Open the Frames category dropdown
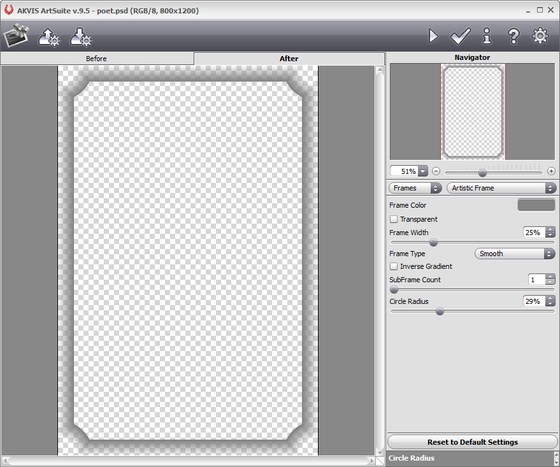The height and width of the screenshot is (467, 560). click(x=415, y=188)
